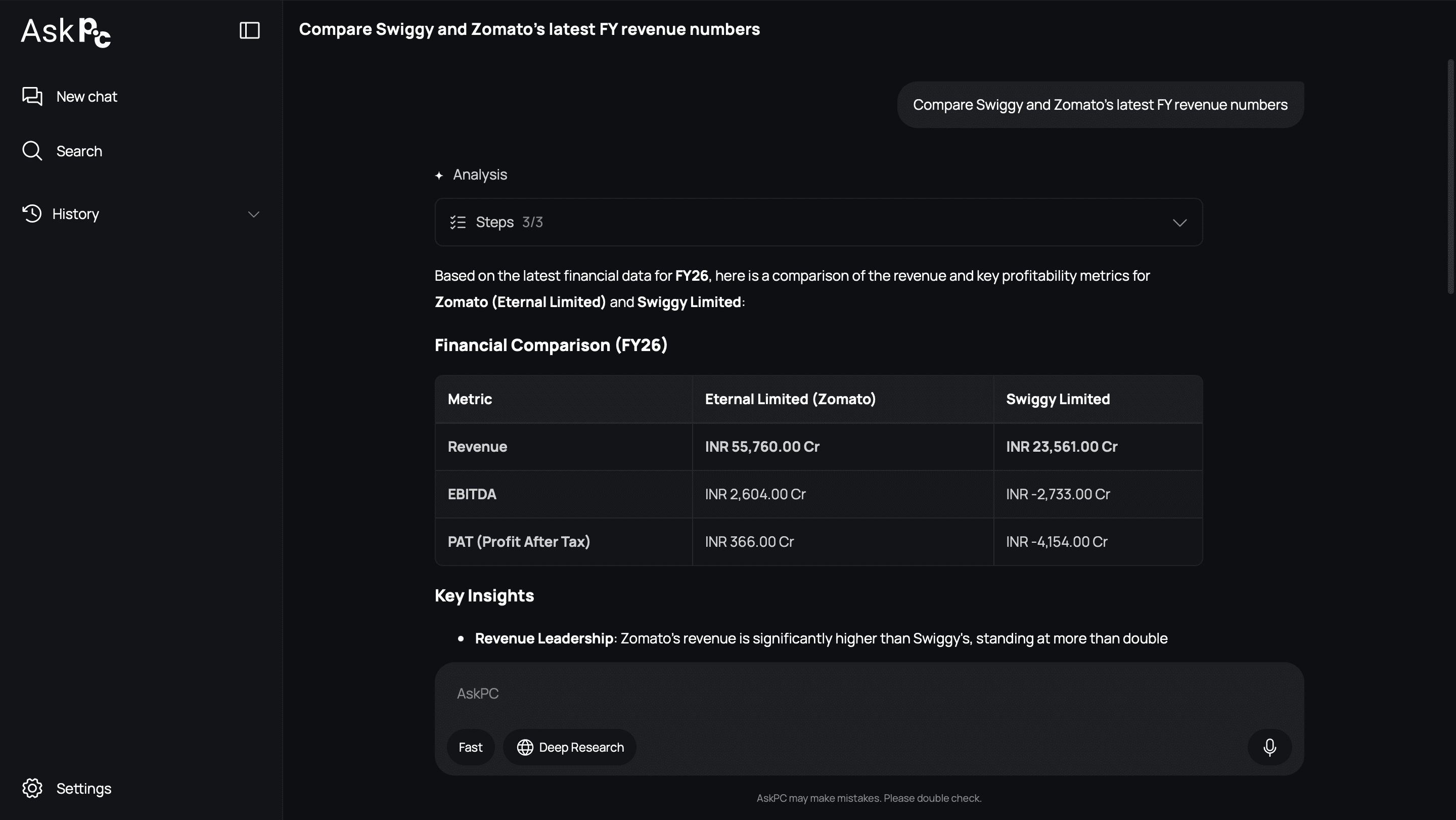This screenshot has width=1456, height=820.
Task: Click the Analysis sparkle icon
Action: pos(439,176)
